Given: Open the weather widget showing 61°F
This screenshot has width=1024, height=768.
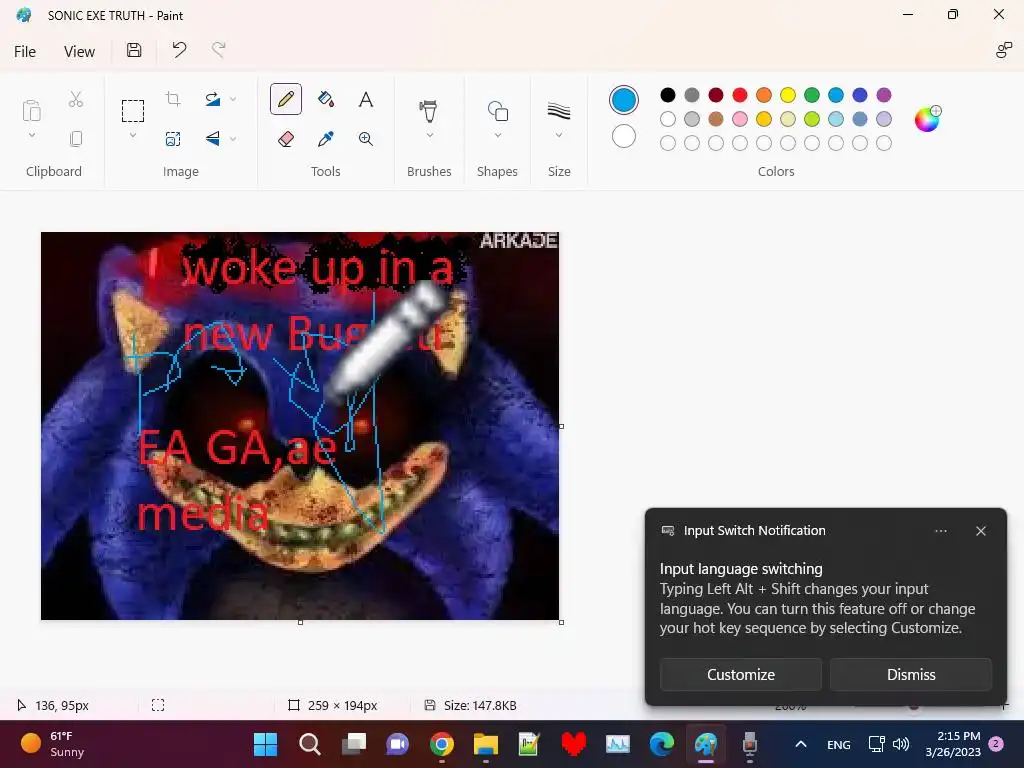Looking at the screenshot, I should [53, 744].
